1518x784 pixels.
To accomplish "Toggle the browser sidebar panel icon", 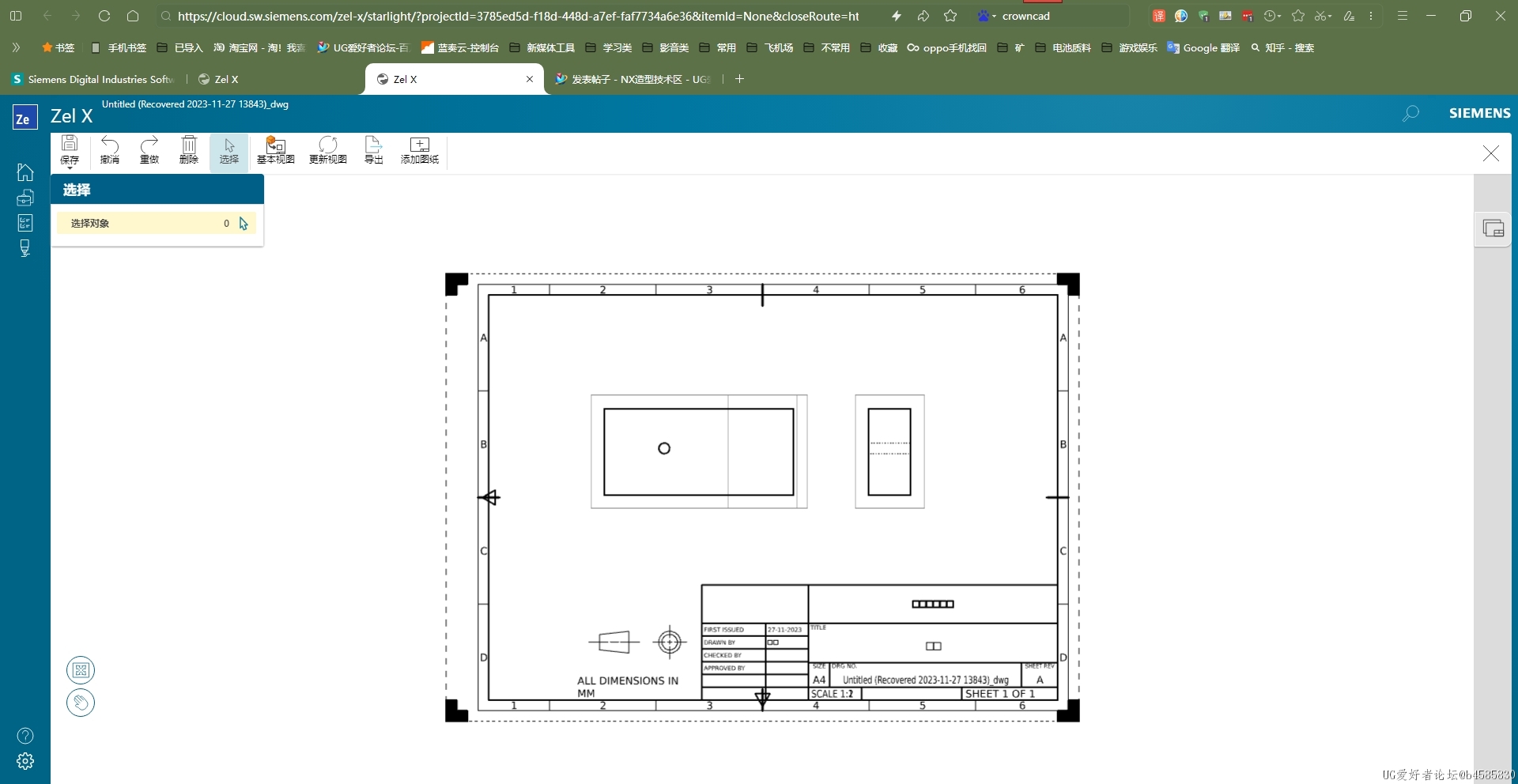I will pyautogui.click(x=16, y=16).
